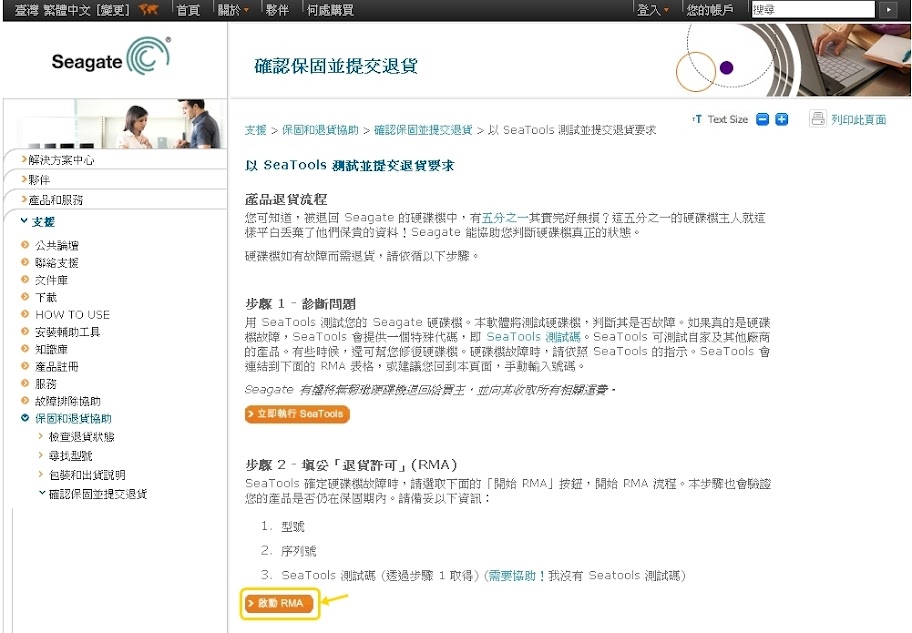The height and width of the screenshot is (633, 912).
Task: Collapse the 支援 sidebar section
Action: pos(38,222)
